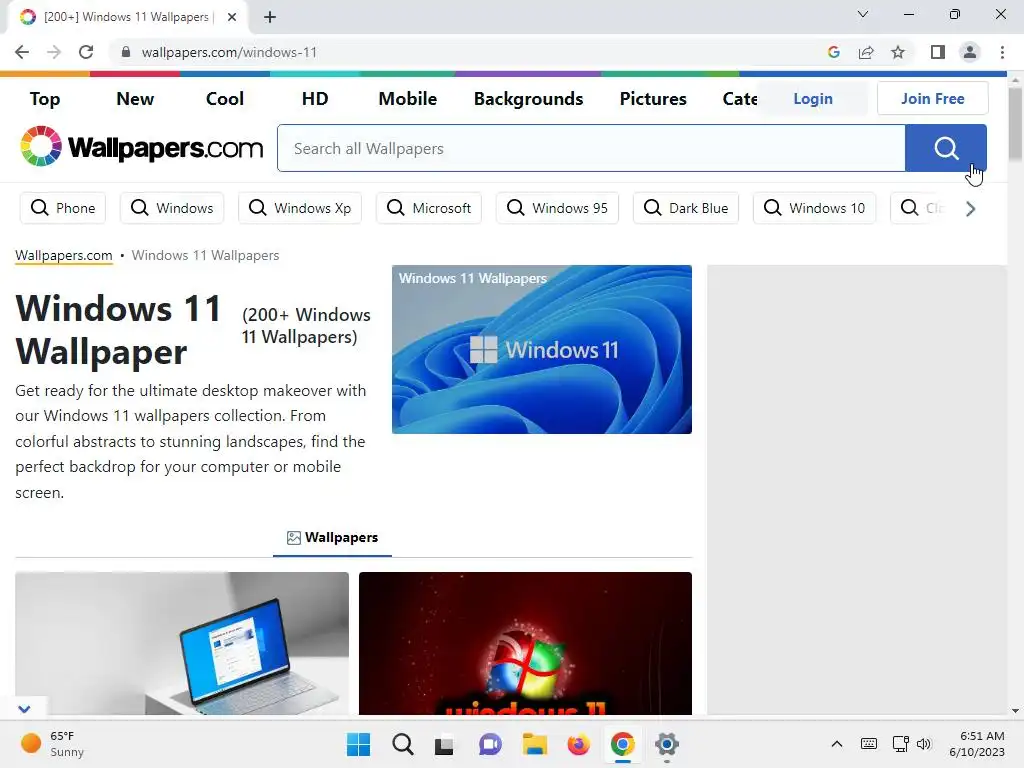
Task: Open the Backgrounds menu item
Action: tap(528, 99)
